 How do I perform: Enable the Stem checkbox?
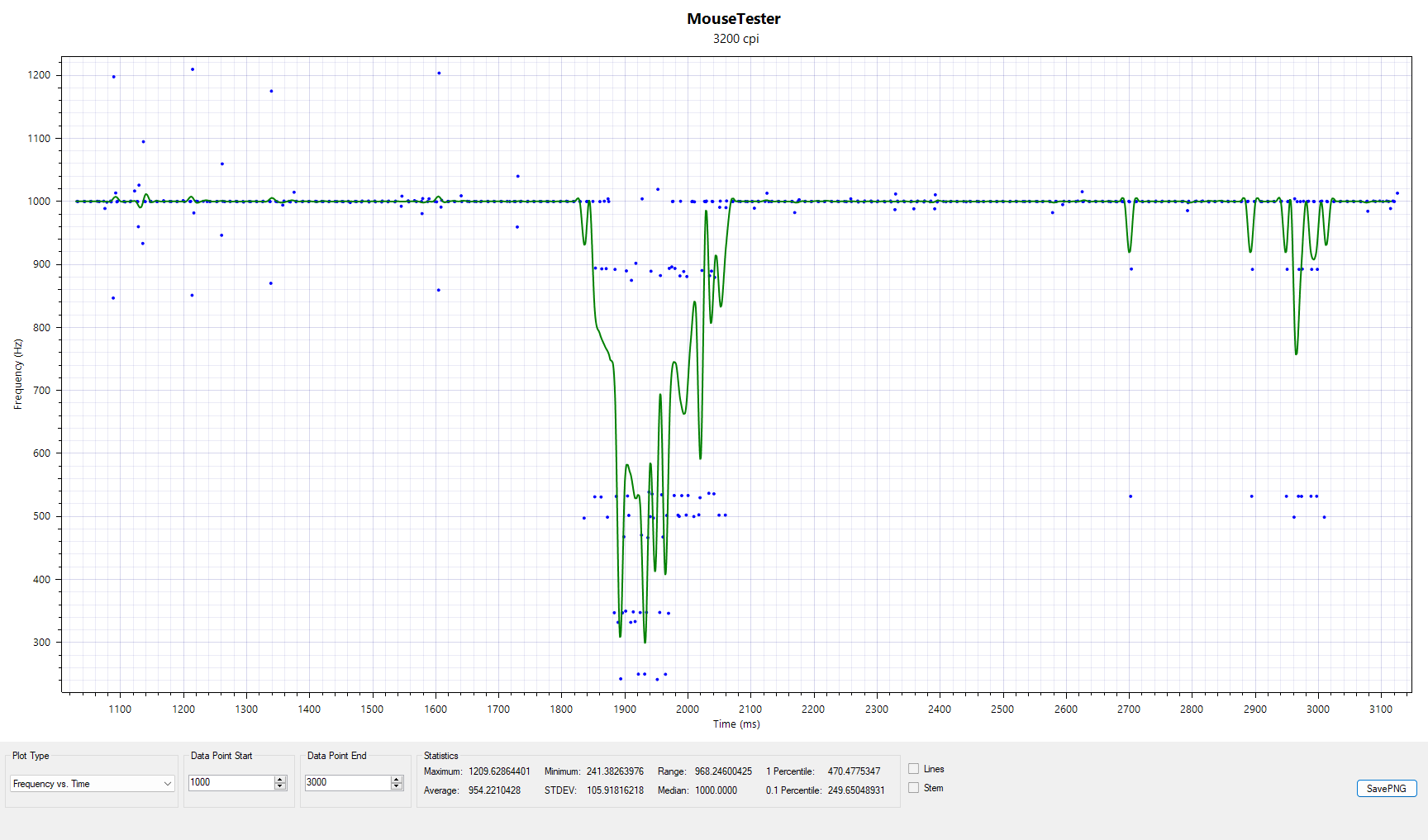click(914, 788)
